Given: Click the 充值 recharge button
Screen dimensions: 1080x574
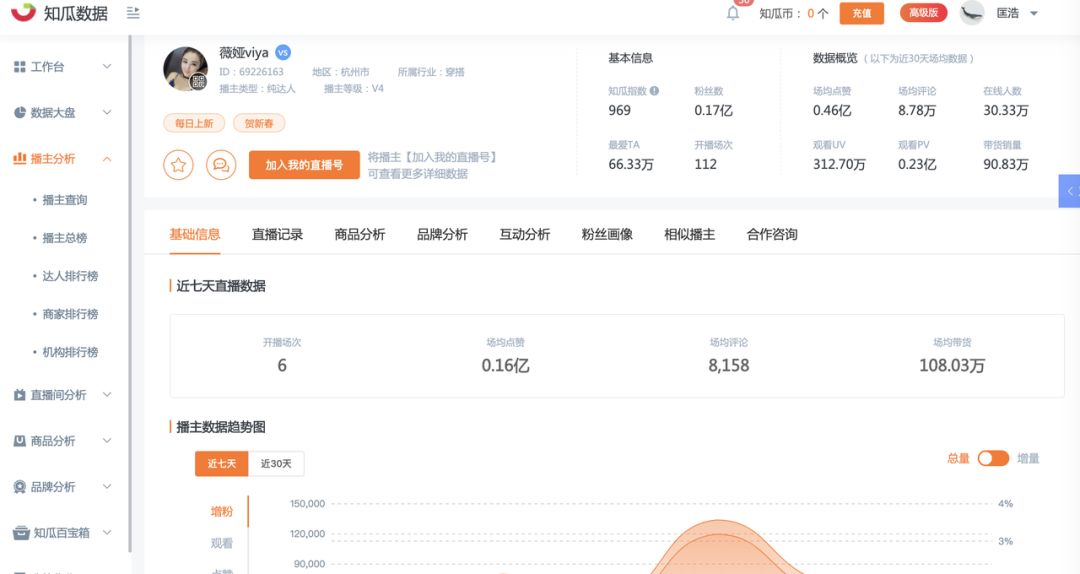Looking at the screenshot, I should [862, 13].
